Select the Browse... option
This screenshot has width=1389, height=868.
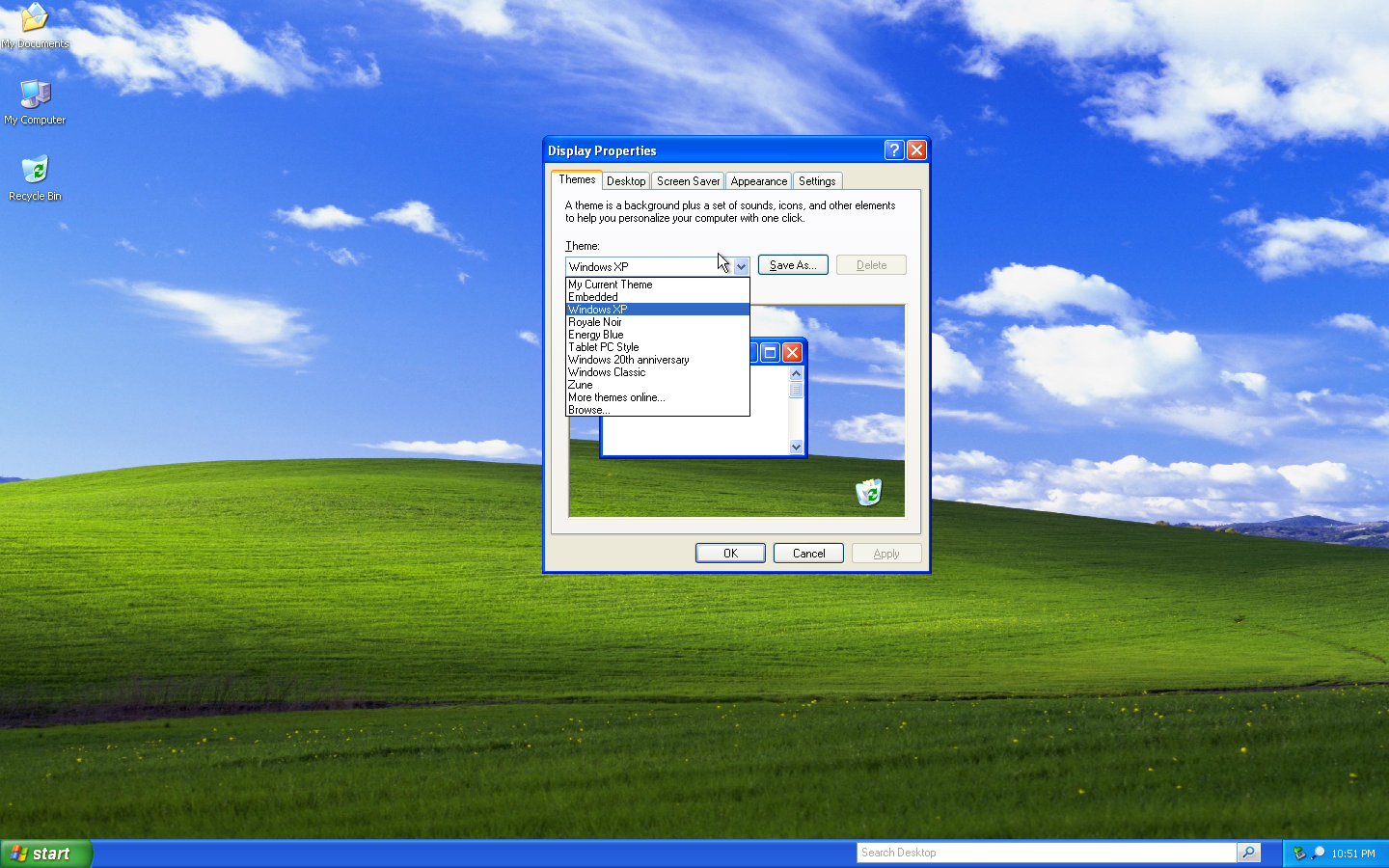pyautogui.click(x=657, y=410)
